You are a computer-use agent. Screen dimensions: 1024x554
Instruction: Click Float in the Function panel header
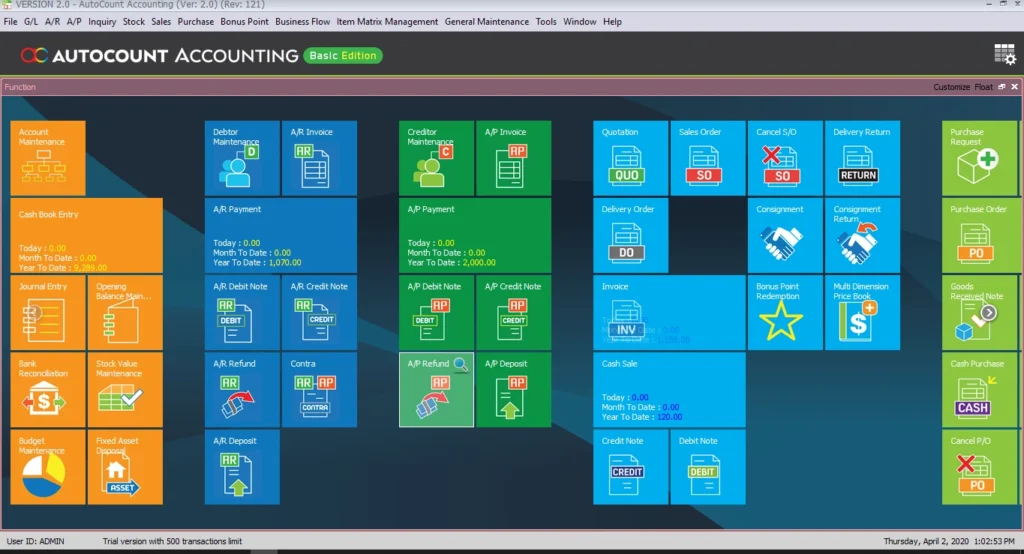[x=984, y=87]
